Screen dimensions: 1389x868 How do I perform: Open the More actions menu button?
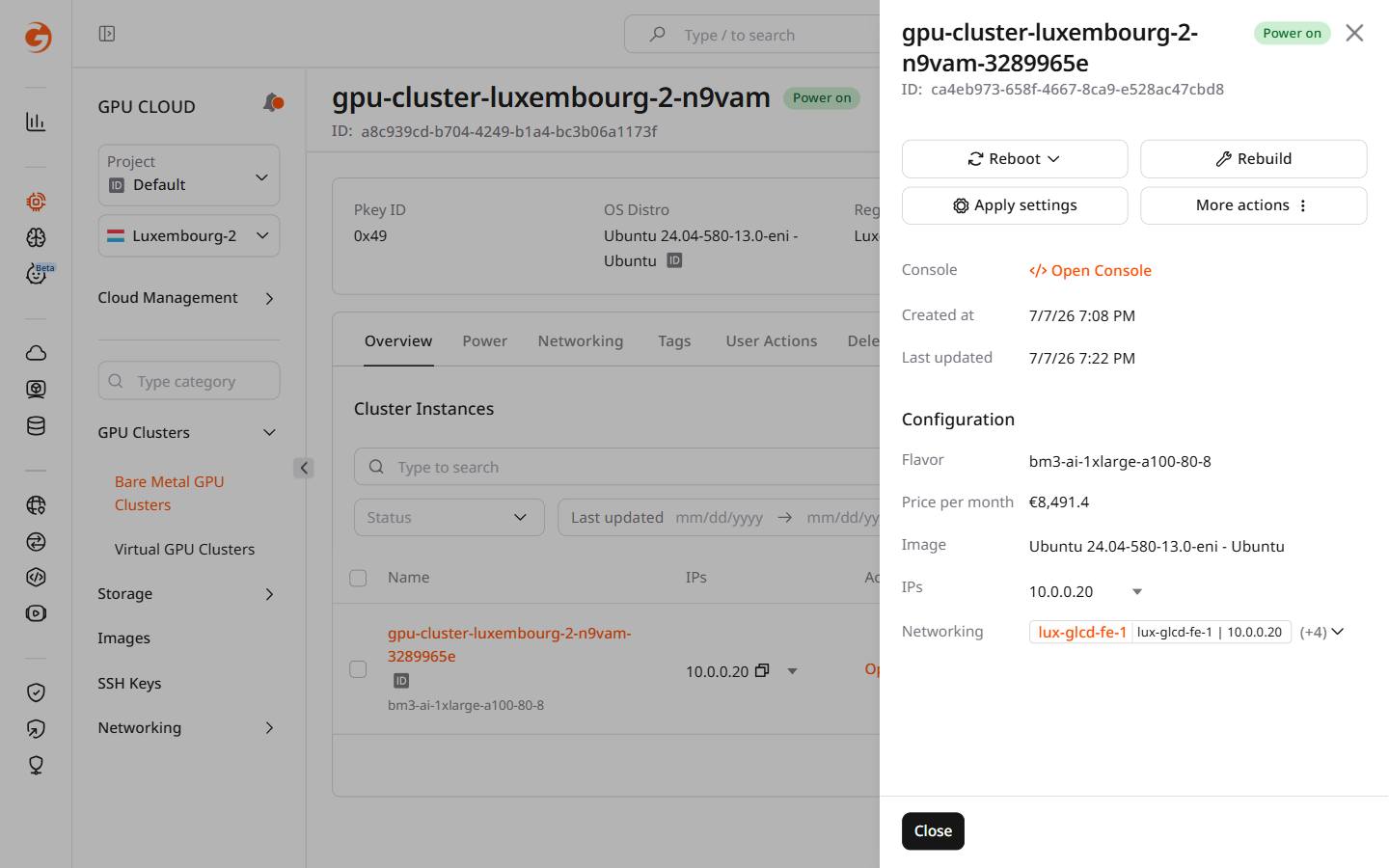(1254, 205)
